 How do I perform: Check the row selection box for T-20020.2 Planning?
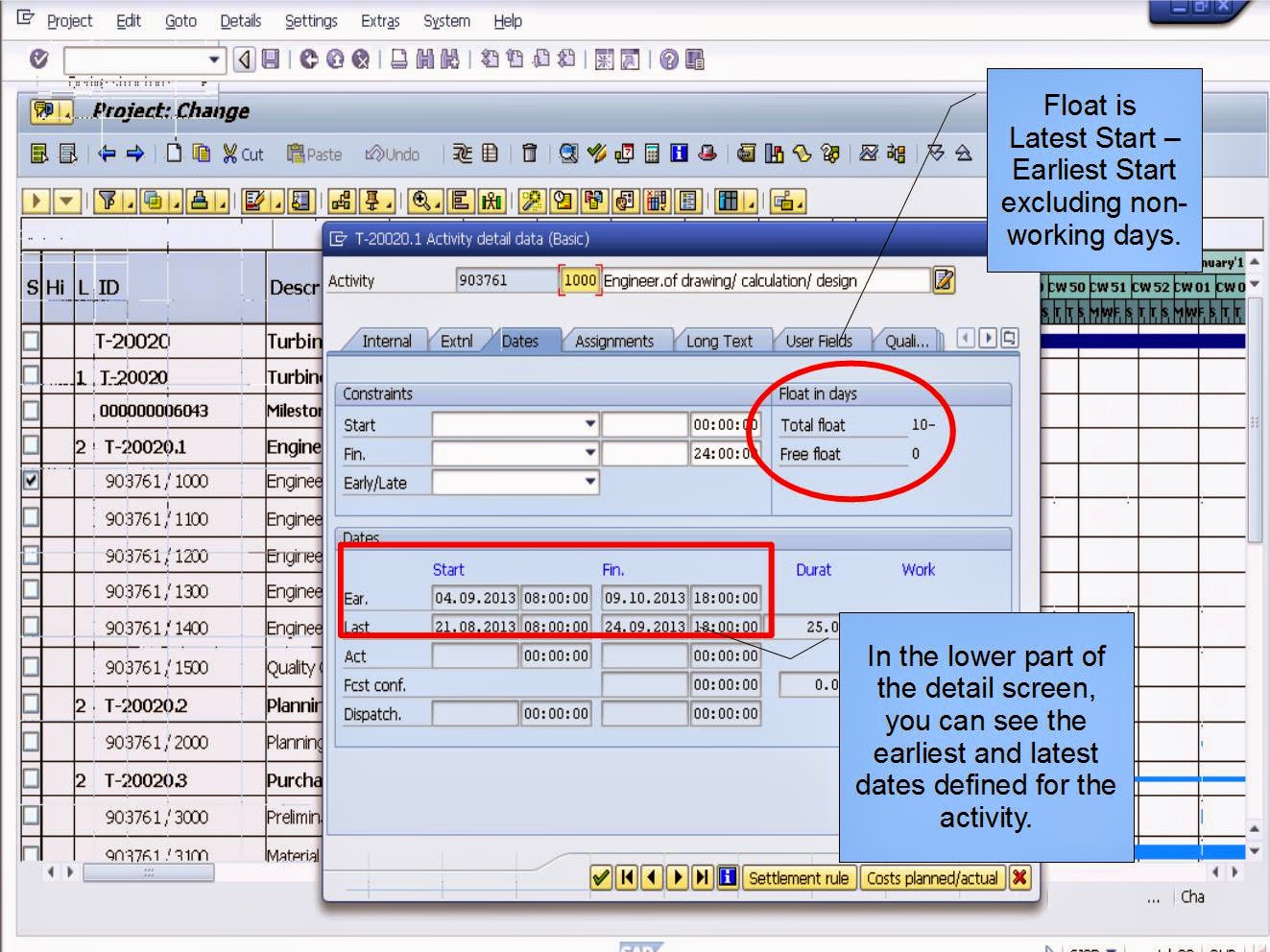31,704
